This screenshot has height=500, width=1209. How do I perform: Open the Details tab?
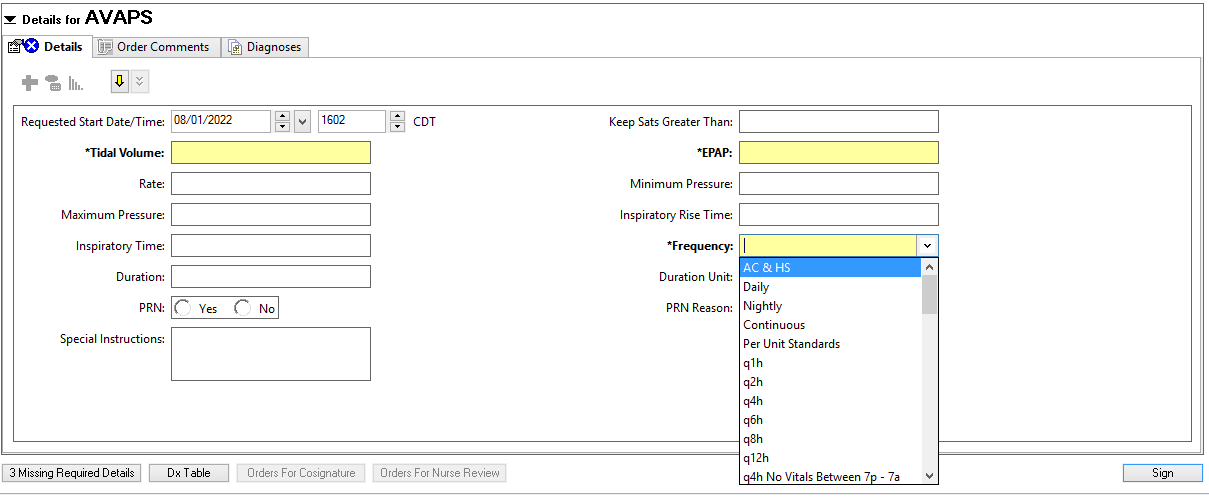(x=46, y=47)
